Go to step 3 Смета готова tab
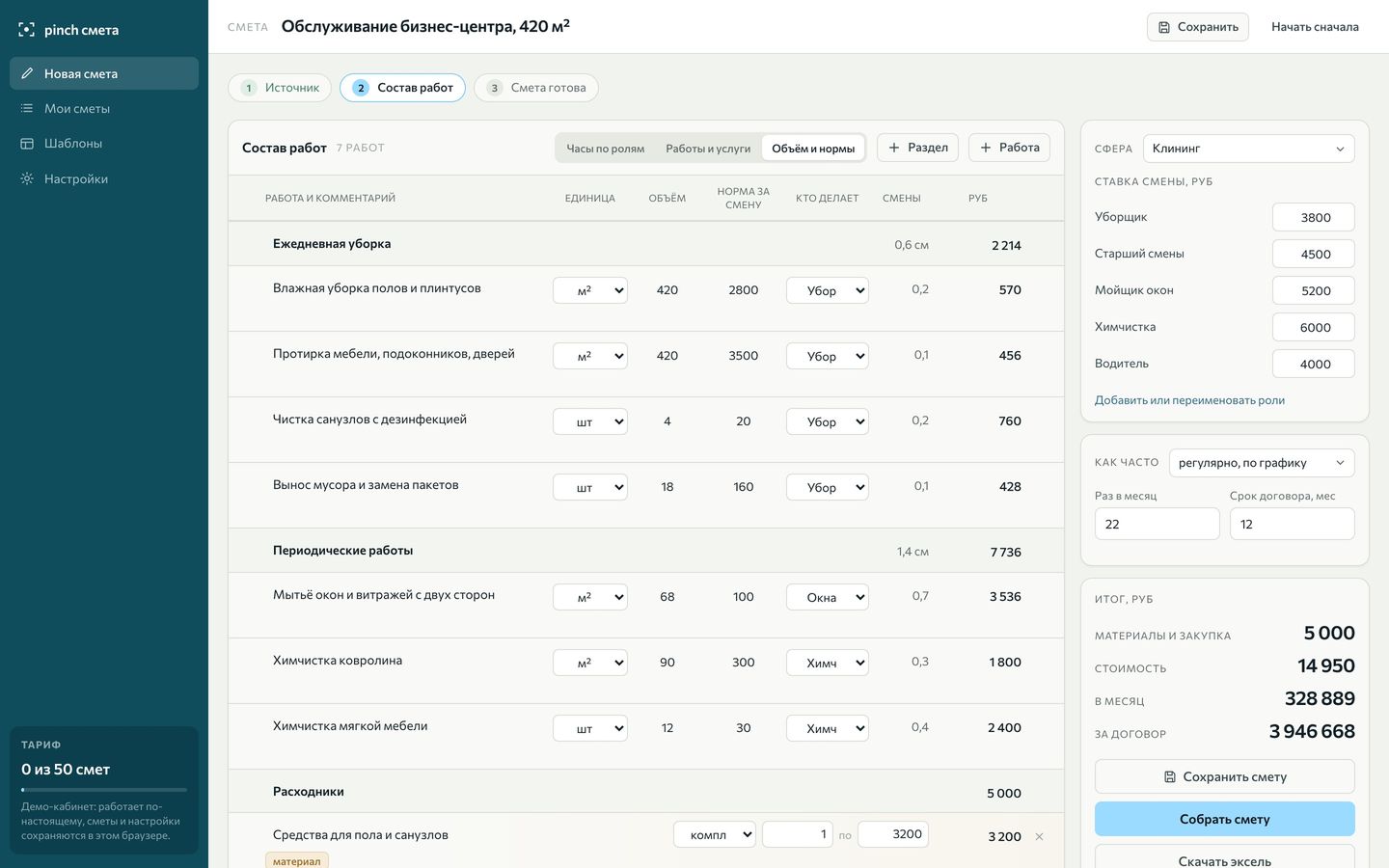Screen dimensions: 1389x868 coord(536,88)
